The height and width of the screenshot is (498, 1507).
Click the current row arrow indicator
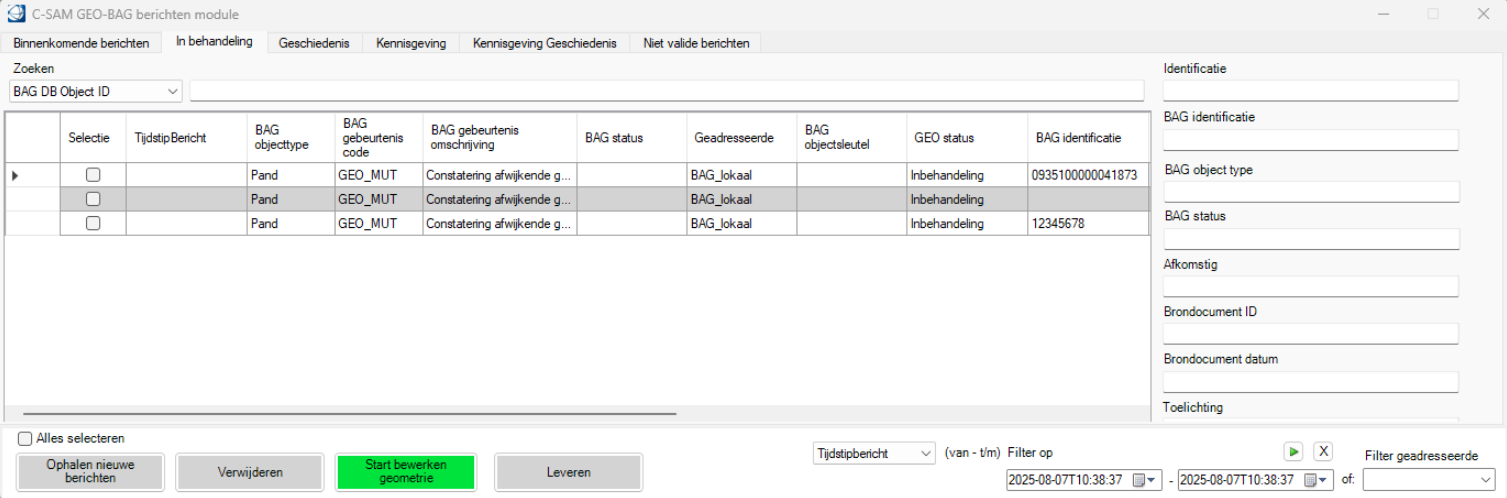coord(14,175)
